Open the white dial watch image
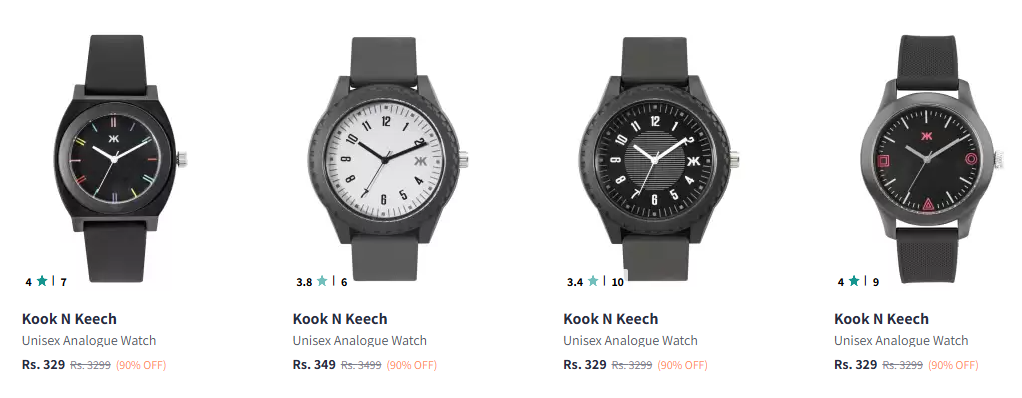The image size is (1022, 398). [x=386, y=158]
